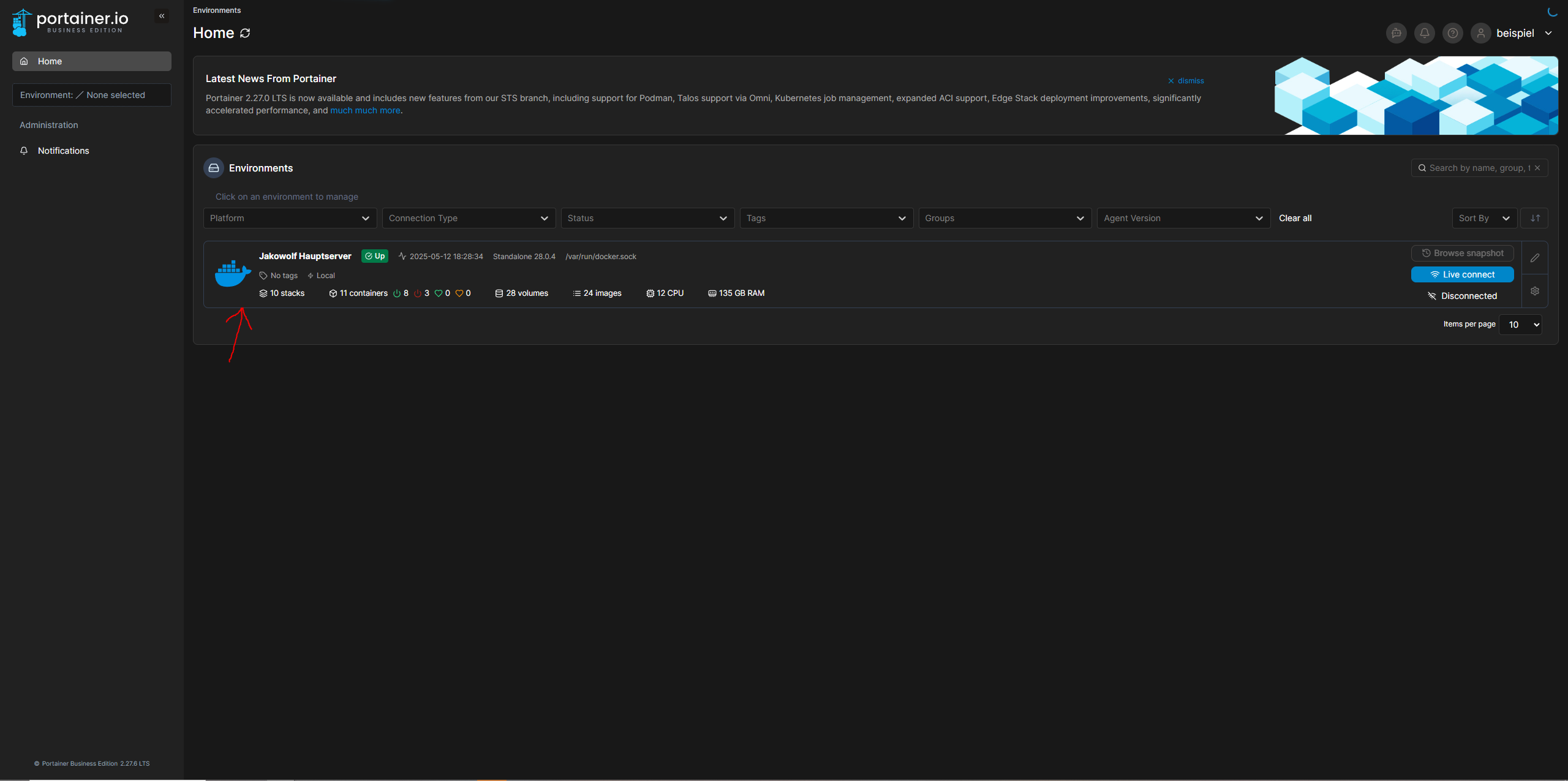Edit environment with the pencil icon

pos(1534,258)
